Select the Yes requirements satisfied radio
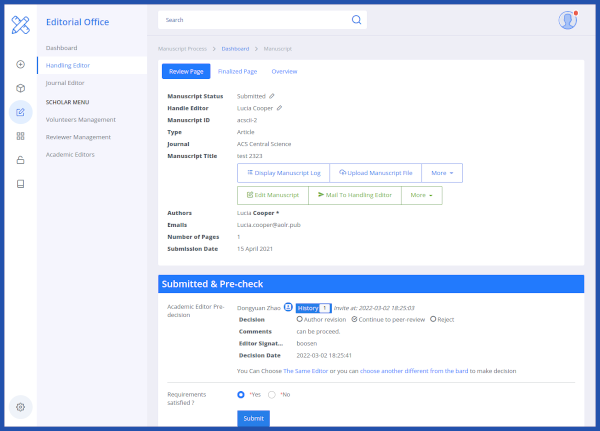Screen dimensions: 600x431 click(x=241, y=395)
